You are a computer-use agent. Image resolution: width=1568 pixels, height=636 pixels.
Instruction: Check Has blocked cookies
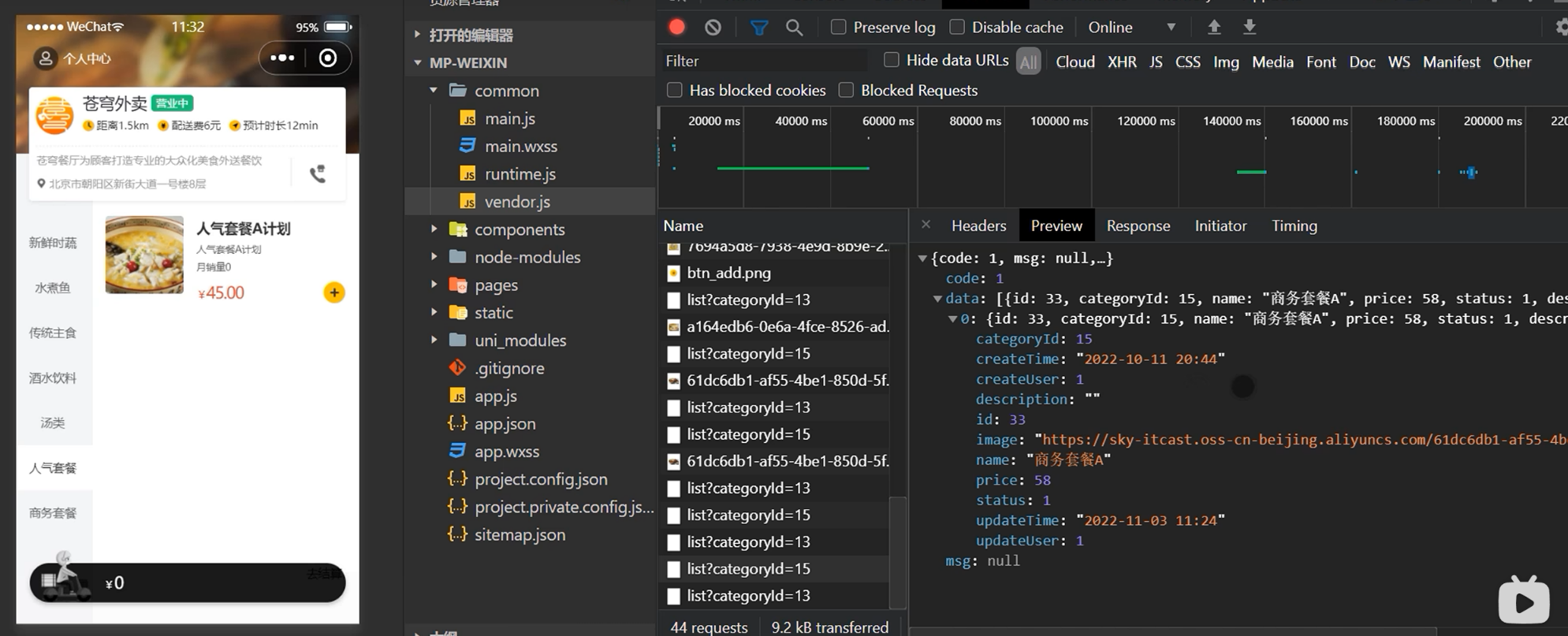coord(675,90)
